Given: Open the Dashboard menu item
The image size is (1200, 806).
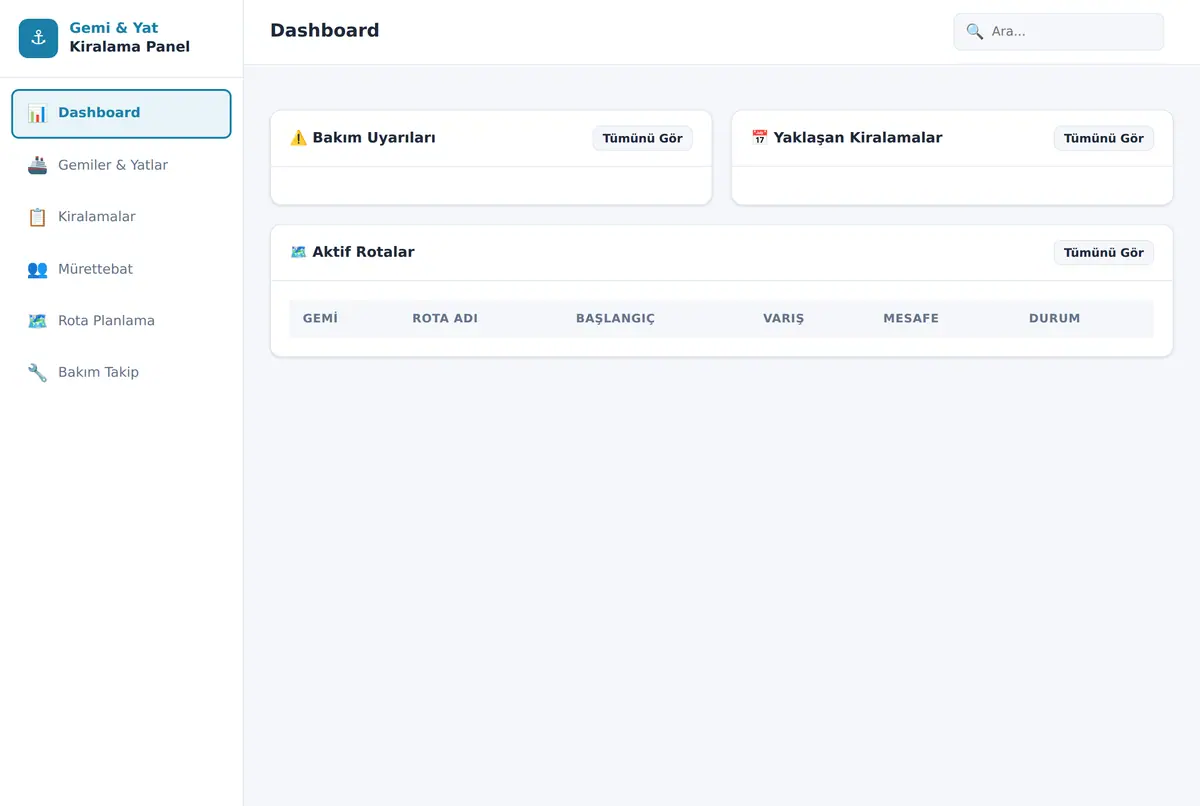Looking at the screenshot, I should tap(121, 113).
